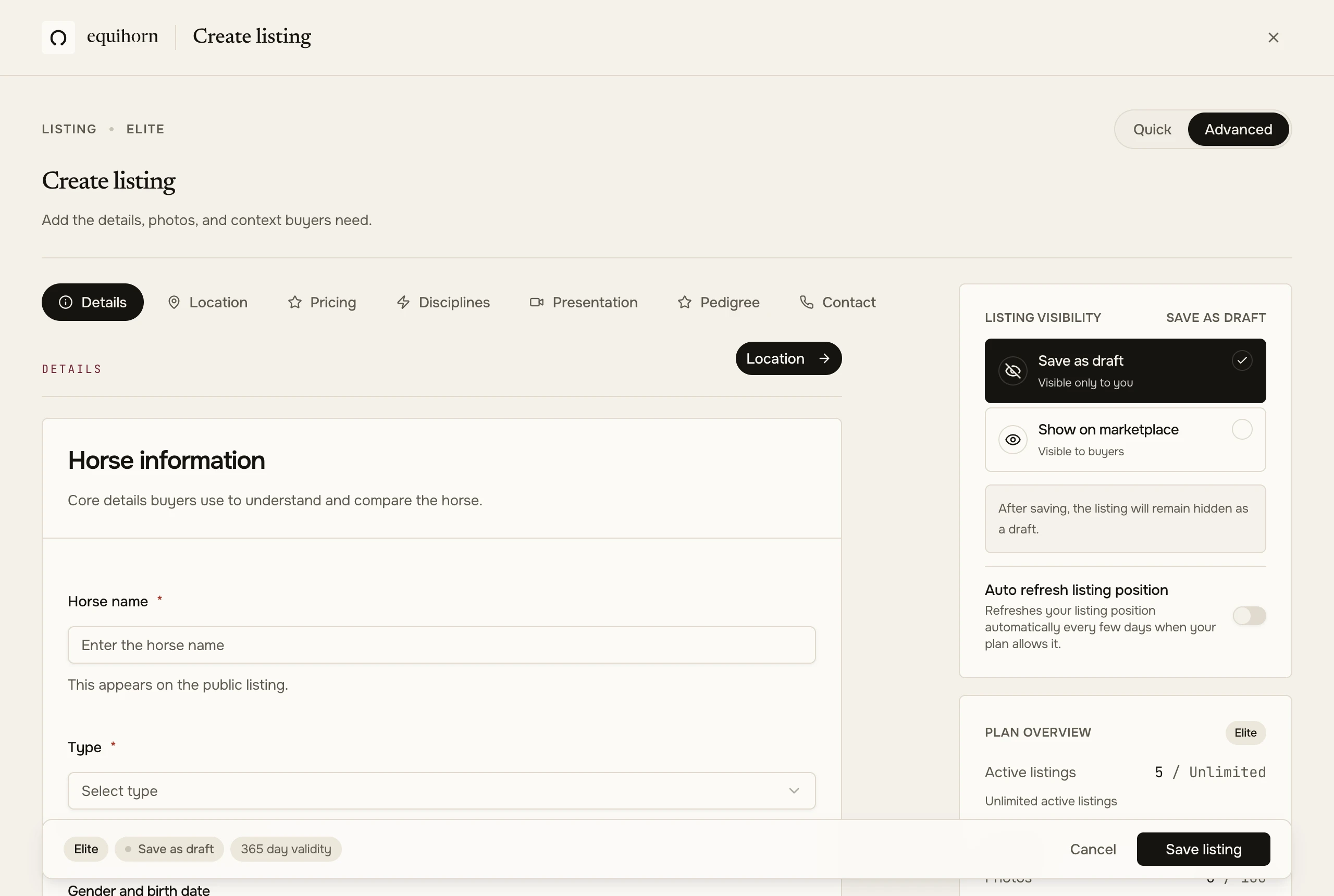Click the LISTING breadcrumb label
Image resolution: width=1334 pixels, height=896 pixels.
69,129
